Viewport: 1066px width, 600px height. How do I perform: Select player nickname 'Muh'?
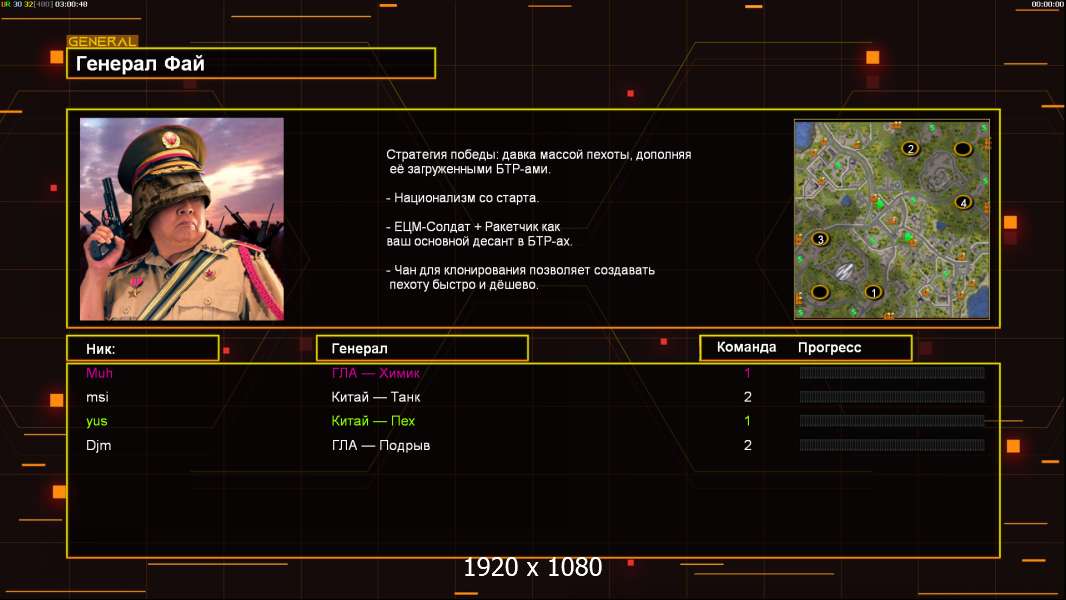(x=99, y=373)
